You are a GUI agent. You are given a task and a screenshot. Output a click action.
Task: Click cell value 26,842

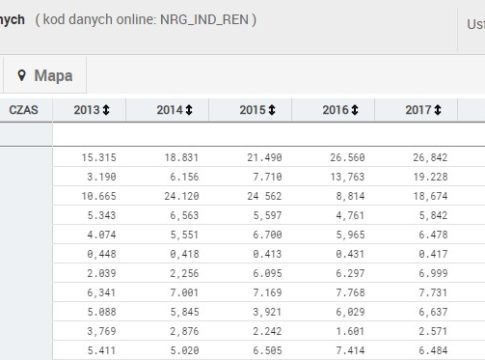point(430,157)
